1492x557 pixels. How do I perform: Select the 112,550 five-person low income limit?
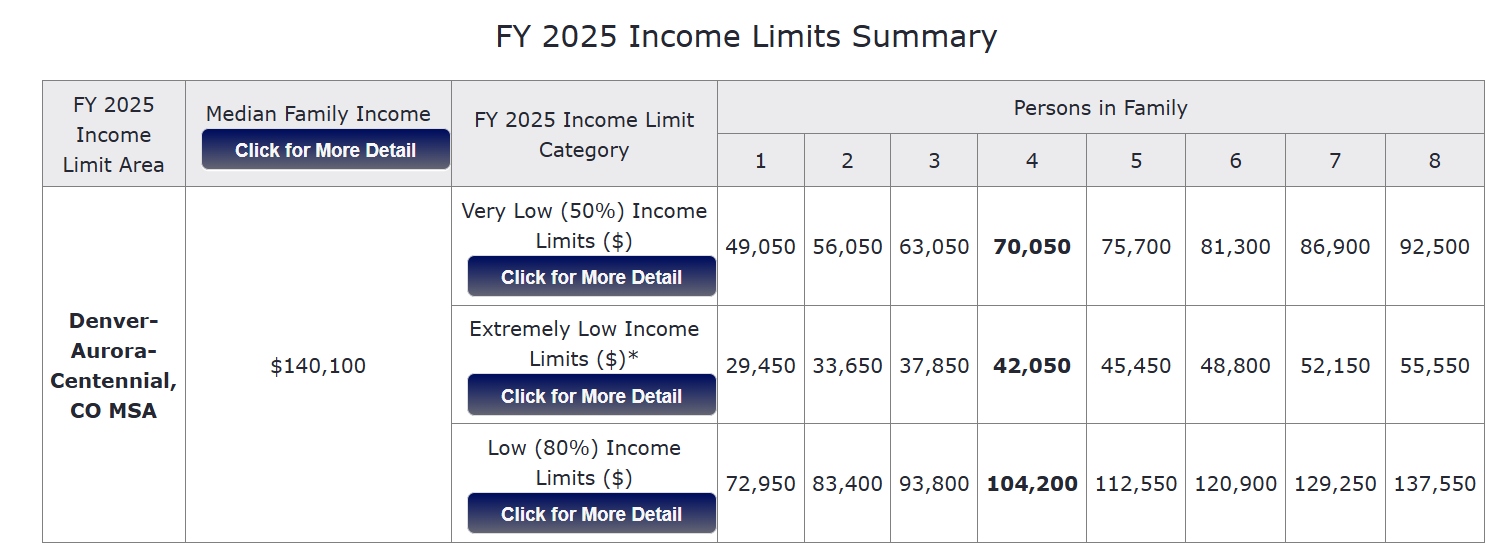pos(1135,484)
